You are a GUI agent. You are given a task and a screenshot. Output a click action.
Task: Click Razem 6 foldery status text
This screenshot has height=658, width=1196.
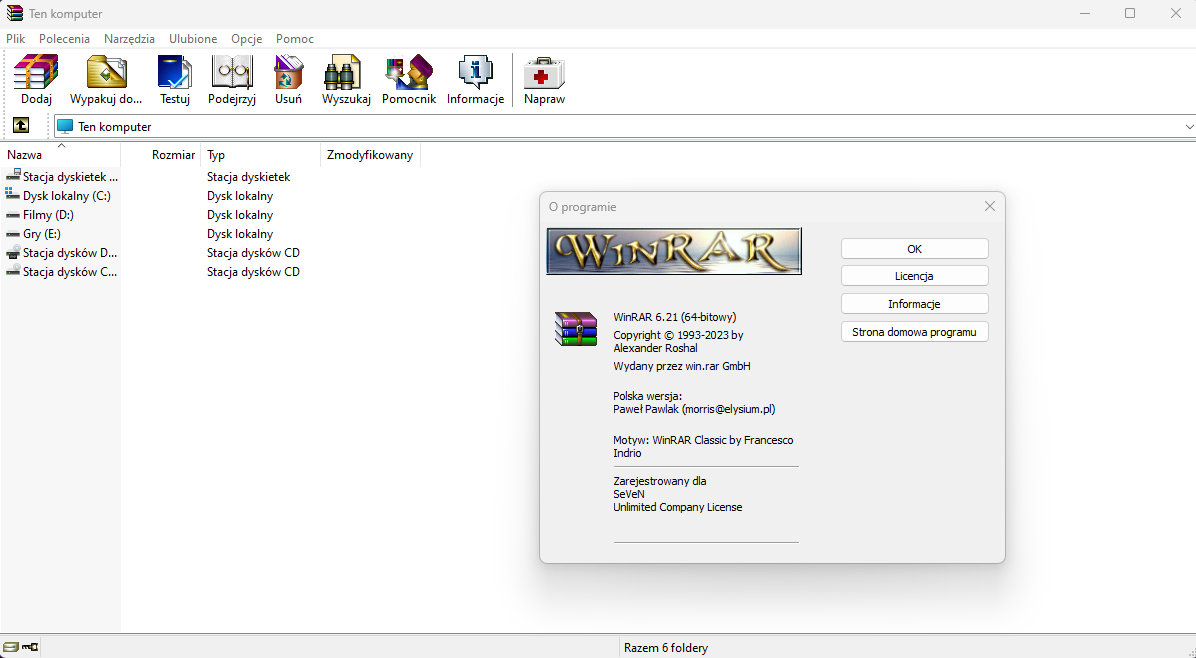(x=666, y=648)
